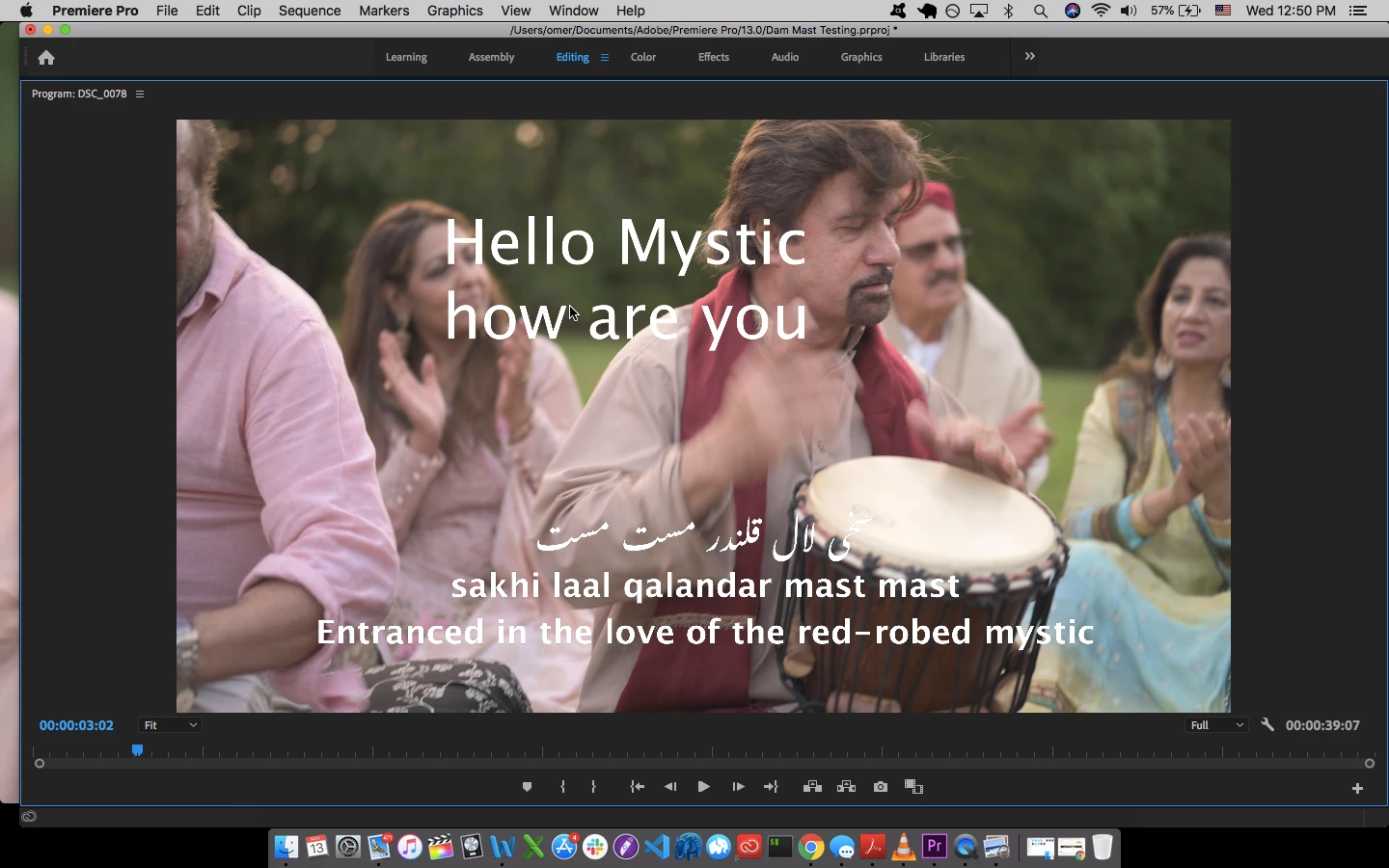Open the Fit zoom level dropdown
This screenshot has width=1389, height=868.
(170, 725)
